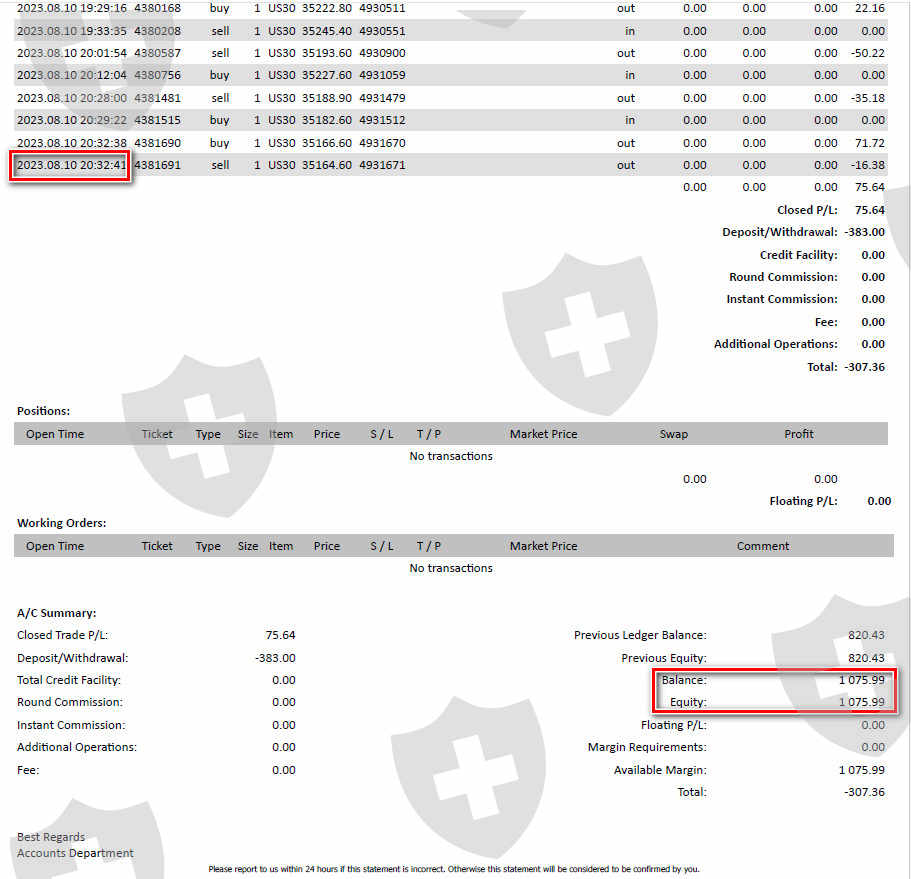Click the summary Total label at bottom right
This screenshot has height=879, width=911.
point(692,792)
